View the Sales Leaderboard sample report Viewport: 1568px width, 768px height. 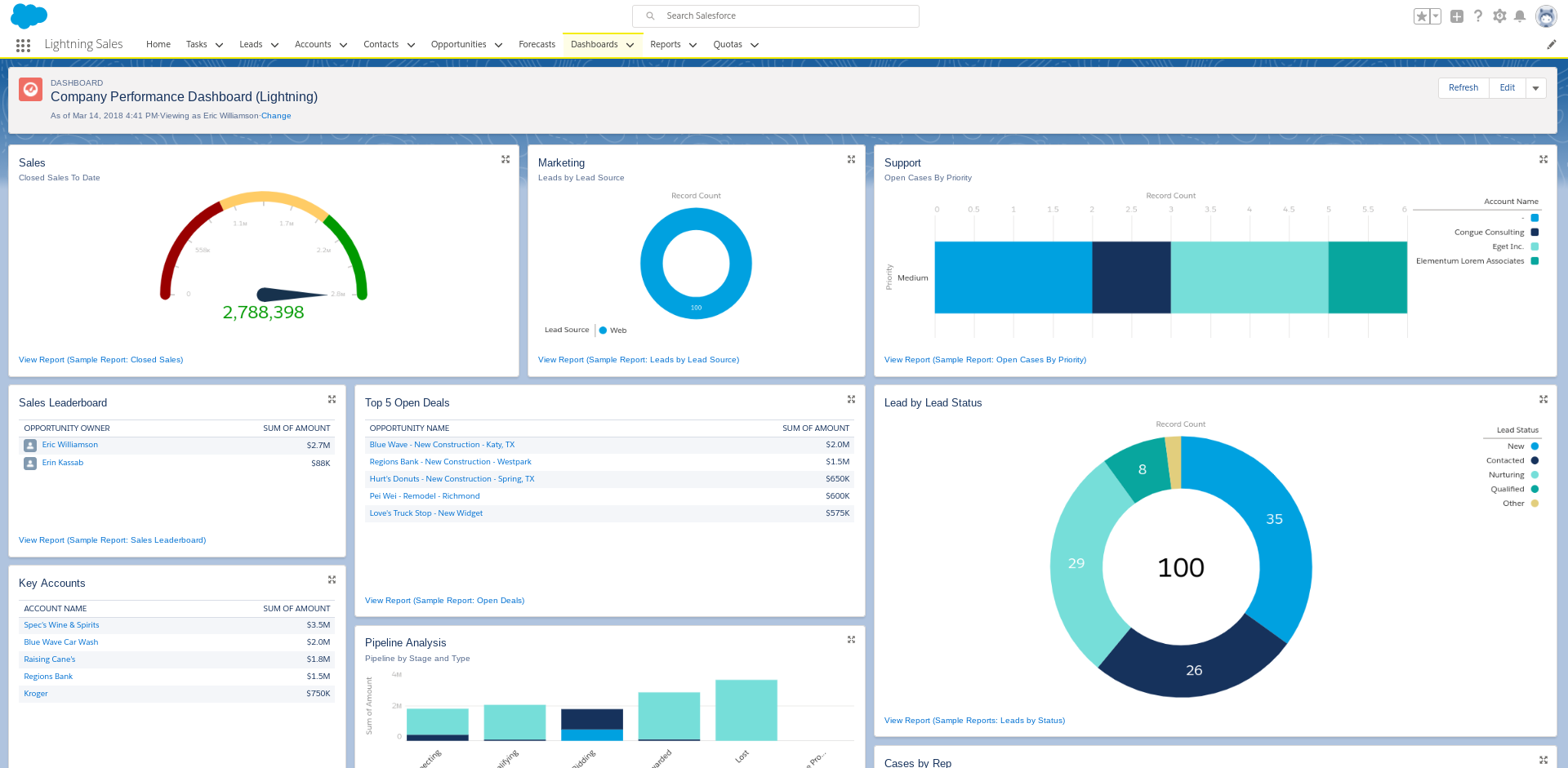click(x=112, y=540)
